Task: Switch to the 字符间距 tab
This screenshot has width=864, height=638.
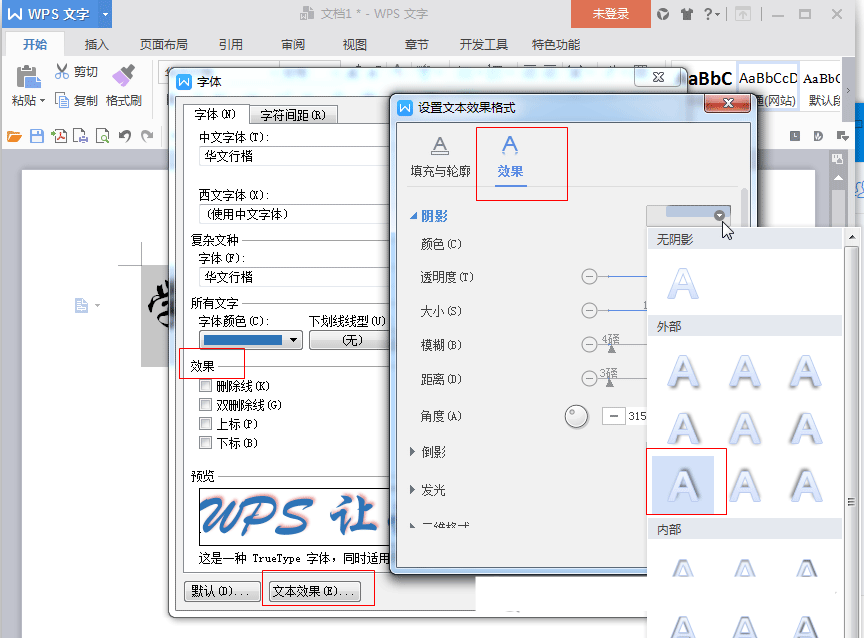Action: tap(293, 115)
